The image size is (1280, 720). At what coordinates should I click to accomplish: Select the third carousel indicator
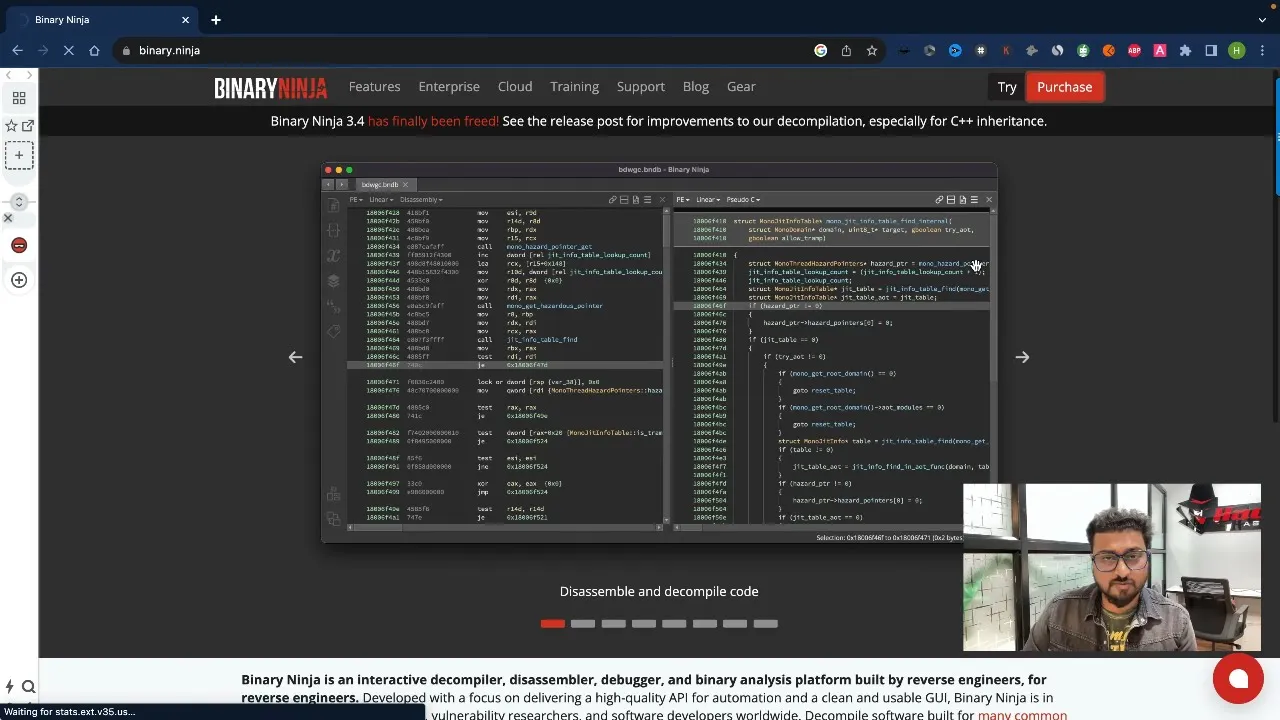point(614,624)
